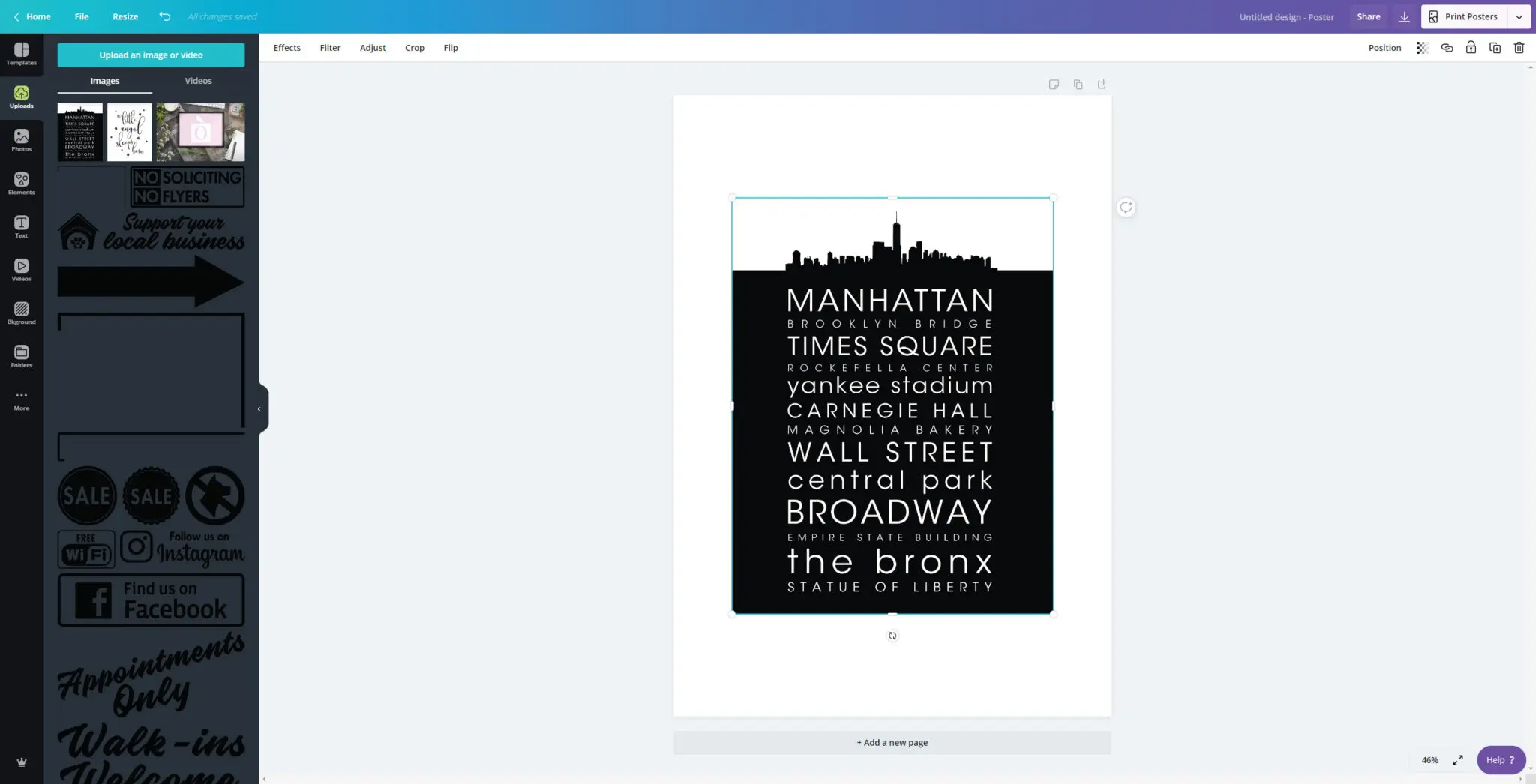
Task: Switch to the Images tab
Action: click(x=105, y=81)
